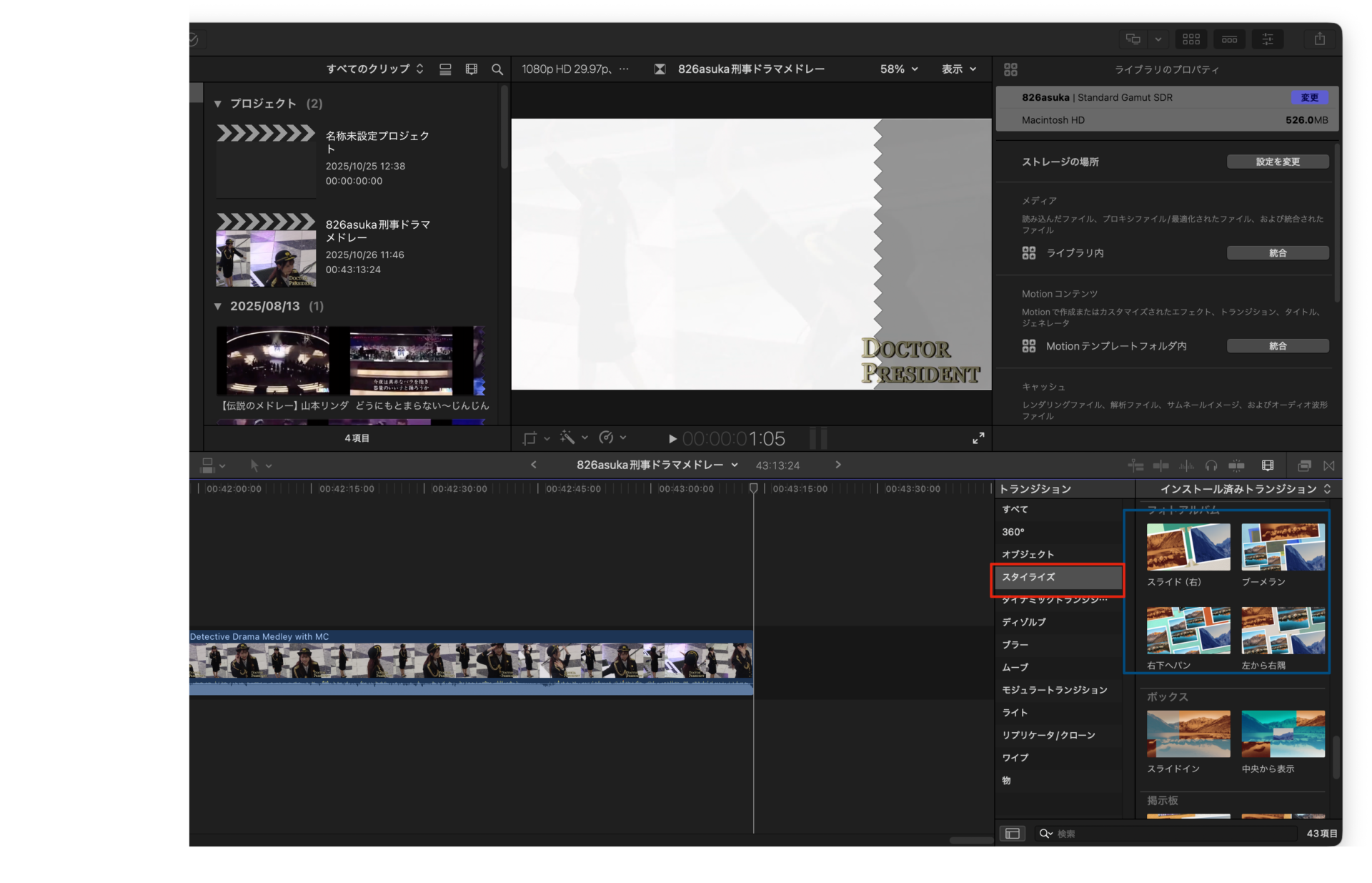Show the Effects browser icon
1372x883 pixels.
(1304, 465)
